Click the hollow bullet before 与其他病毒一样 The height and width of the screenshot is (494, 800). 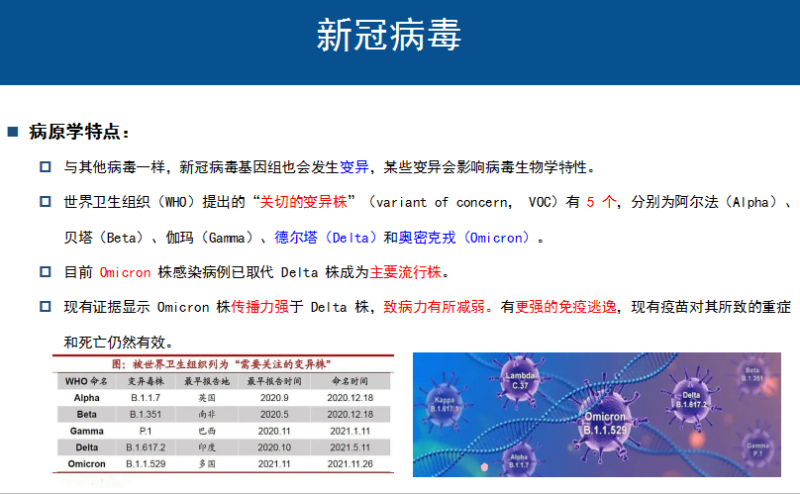pos(45,166)
